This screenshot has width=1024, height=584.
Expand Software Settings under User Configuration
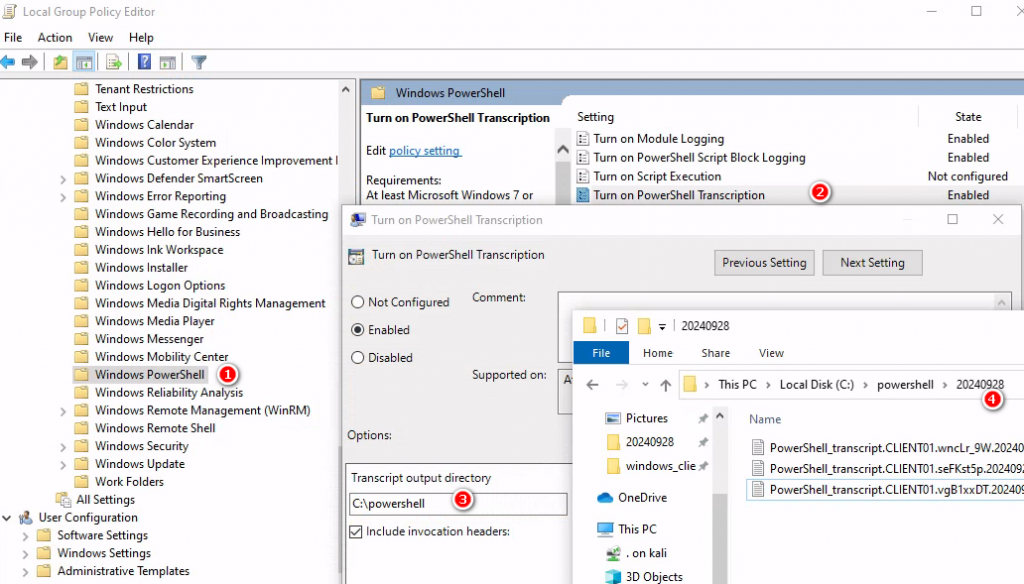pyautogui.click(x=25, y=536)
